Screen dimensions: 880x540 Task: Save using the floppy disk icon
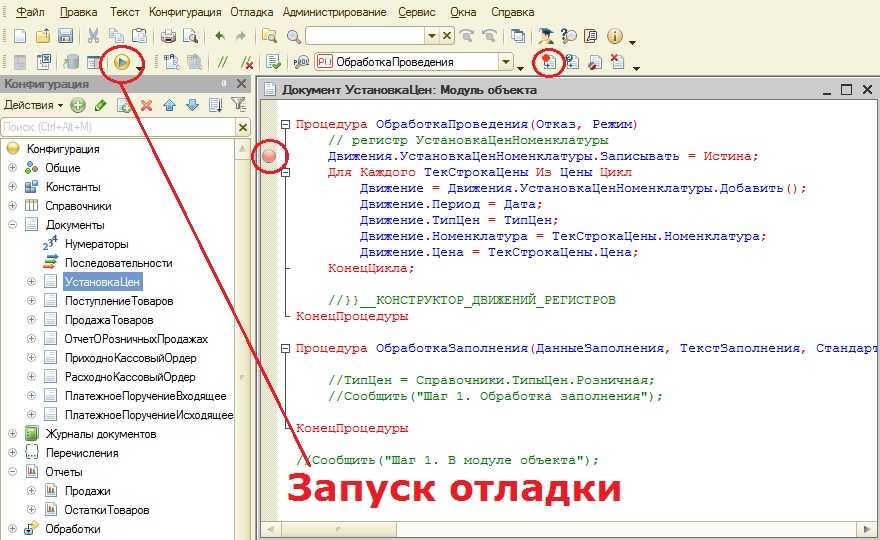coord(66,36)
